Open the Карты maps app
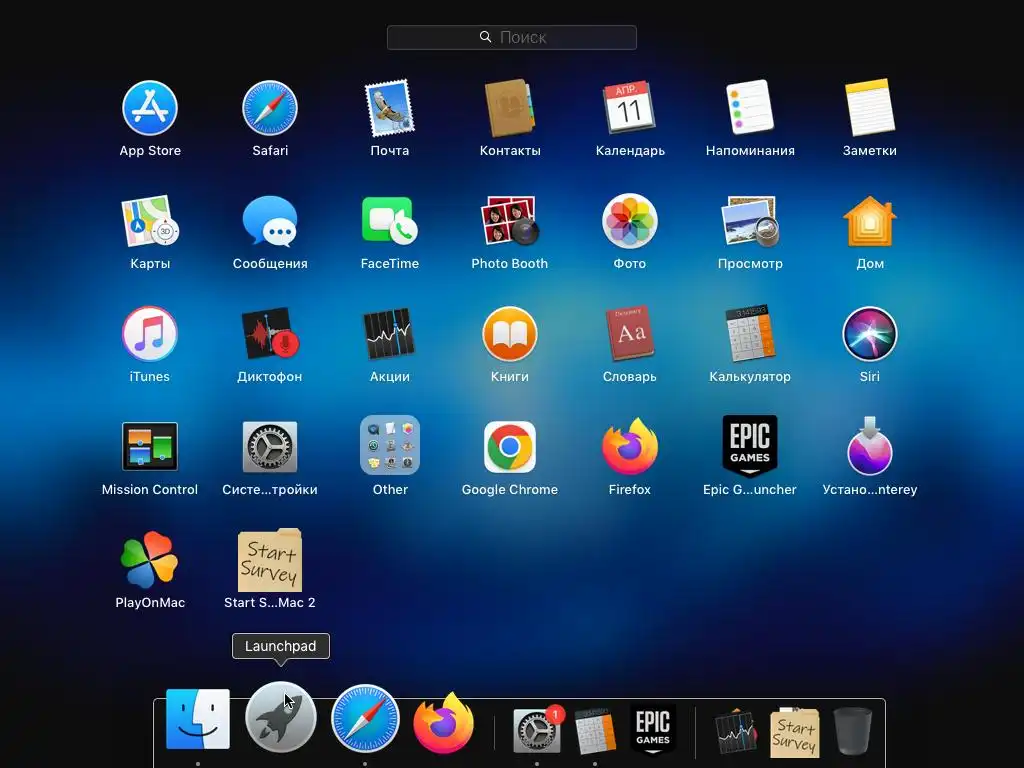Viewport: 1024px width, 768px height. (x=150, y=221)
